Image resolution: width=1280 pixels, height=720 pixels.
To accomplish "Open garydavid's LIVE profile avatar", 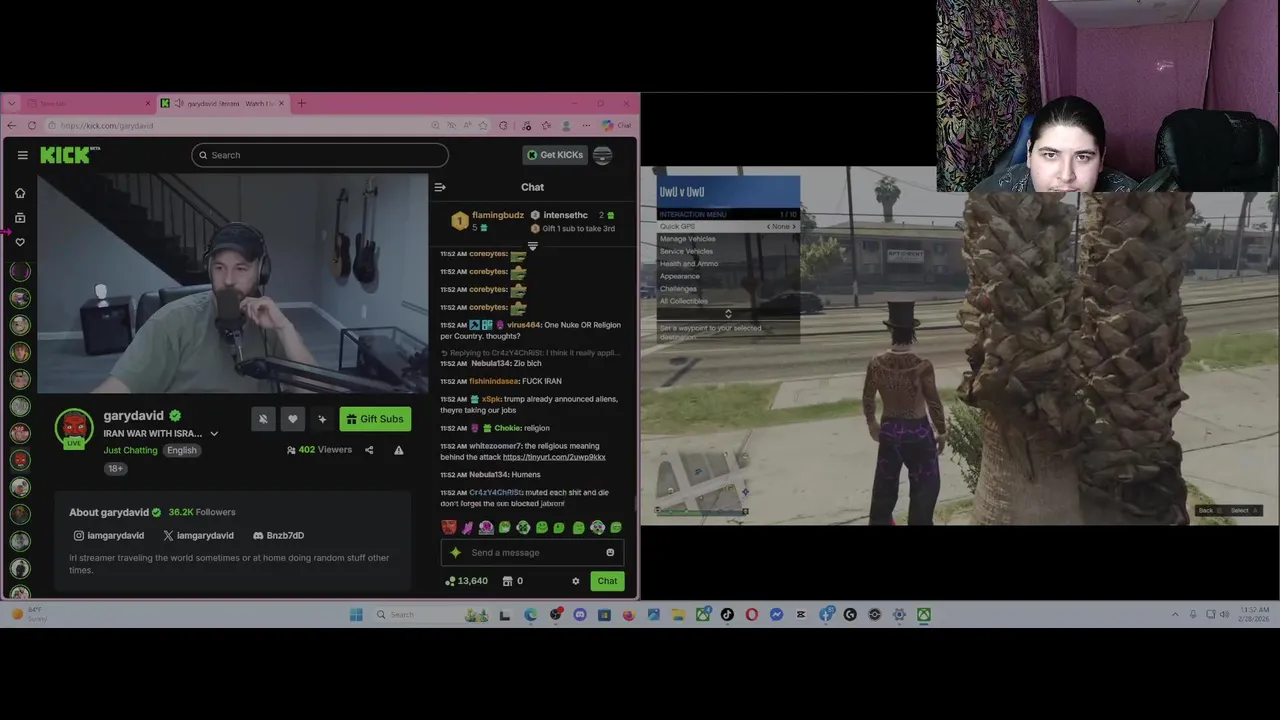I will coord(74,428).
